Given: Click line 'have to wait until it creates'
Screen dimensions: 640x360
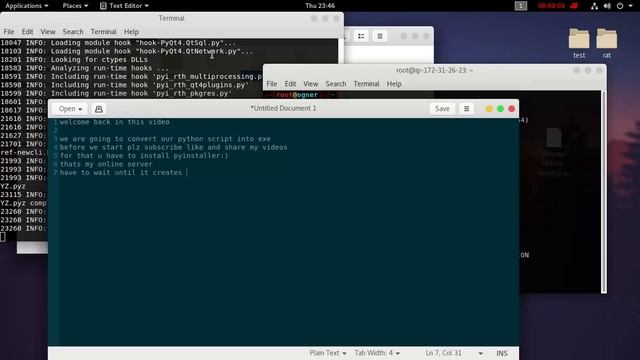Looking at the screenshot, I should click(x=121, y=173).
